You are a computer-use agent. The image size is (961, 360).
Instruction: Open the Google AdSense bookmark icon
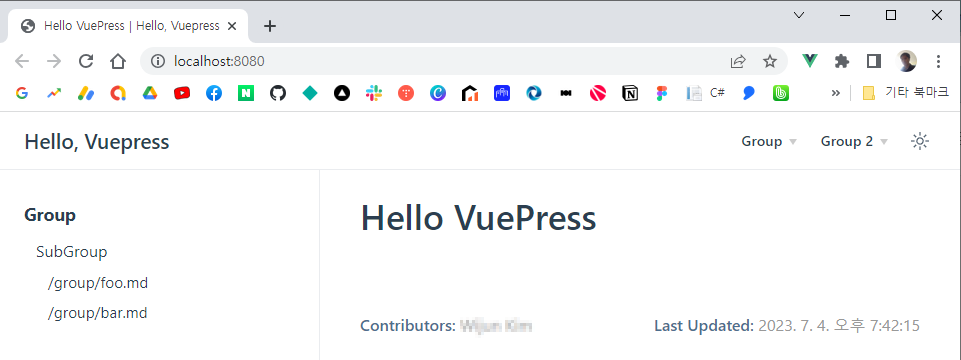click(x=86, y=93)
